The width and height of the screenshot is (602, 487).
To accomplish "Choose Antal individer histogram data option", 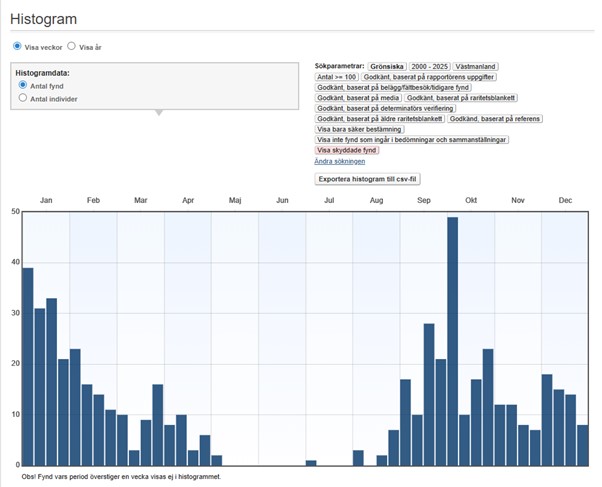I will tap(23, 98).
